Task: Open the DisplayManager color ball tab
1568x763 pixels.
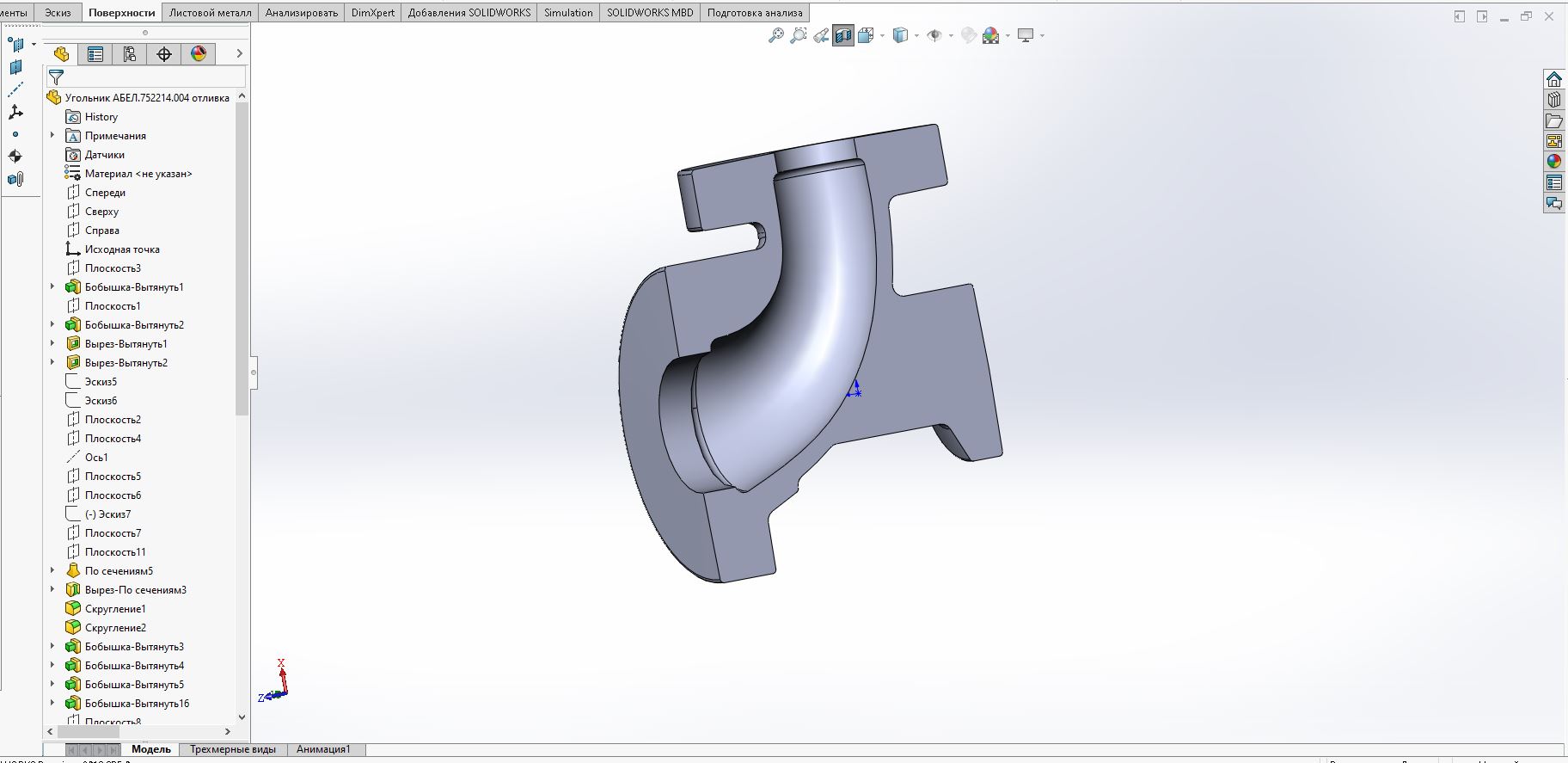Action: click(199, 54)
